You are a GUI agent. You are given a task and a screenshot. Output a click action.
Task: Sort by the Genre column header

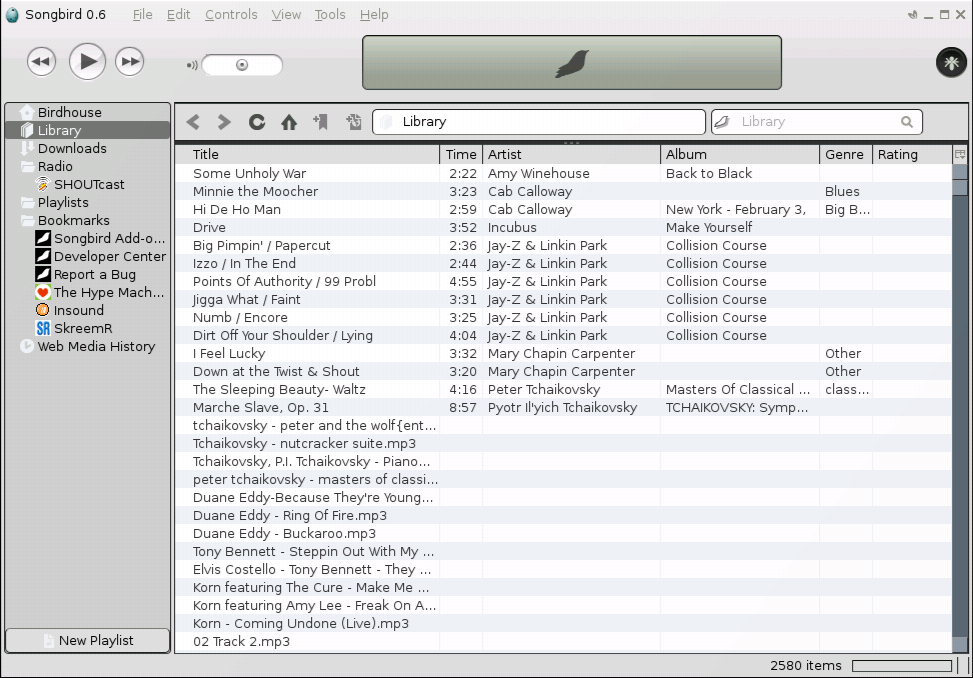pyautogui.click(x=846, y=154)
